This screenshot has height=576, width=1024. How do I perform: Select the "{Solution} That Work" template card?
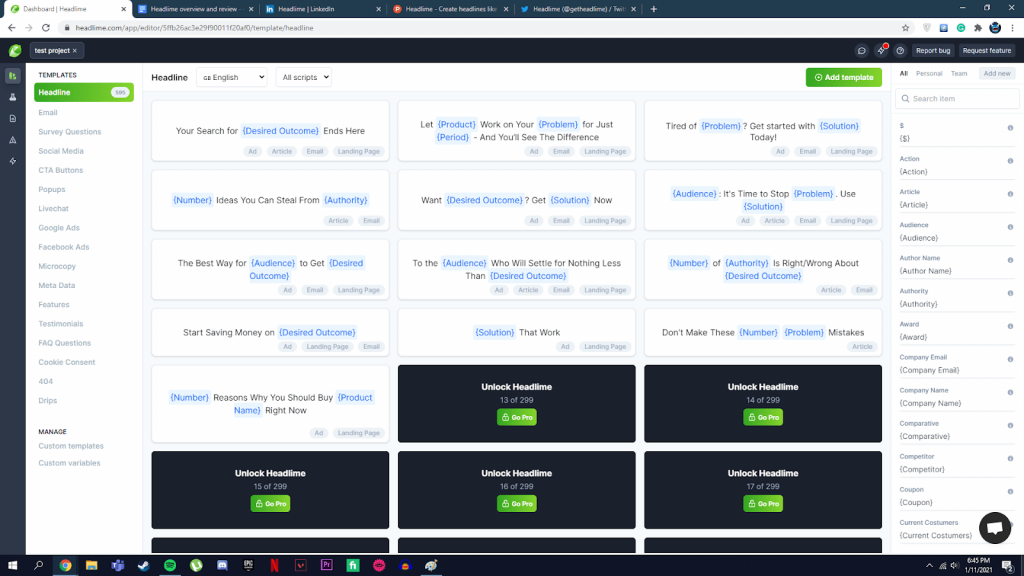click(x=517, y=332)
